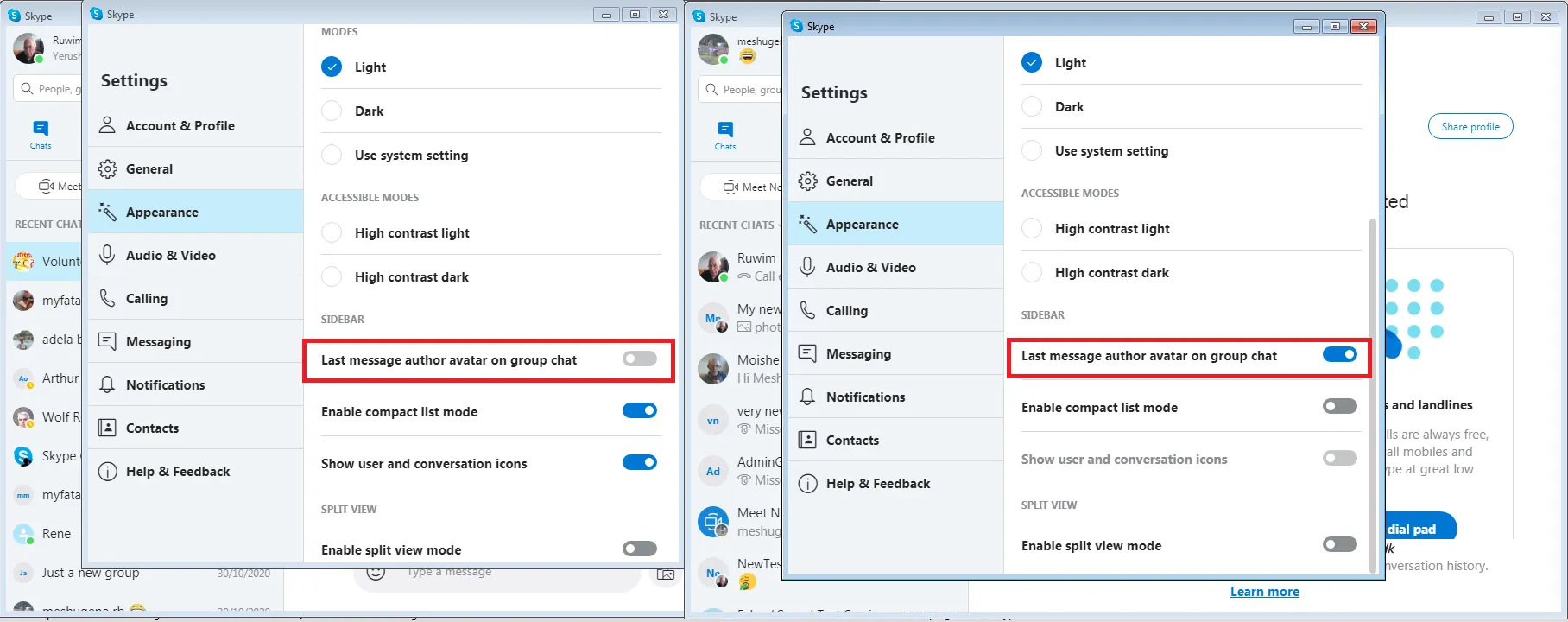This screenshot has width=1568, height=622.
Task: Open Help & Feedback in left window
Action: point(195,471)
